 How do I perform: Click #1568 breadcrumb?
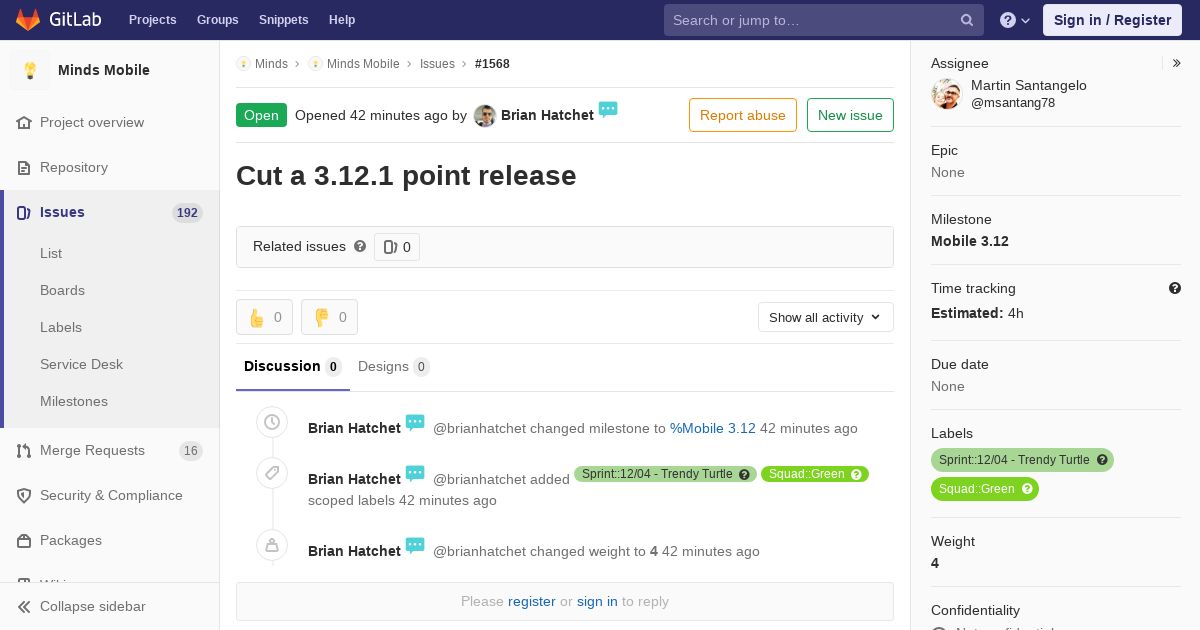click(492, 63)
